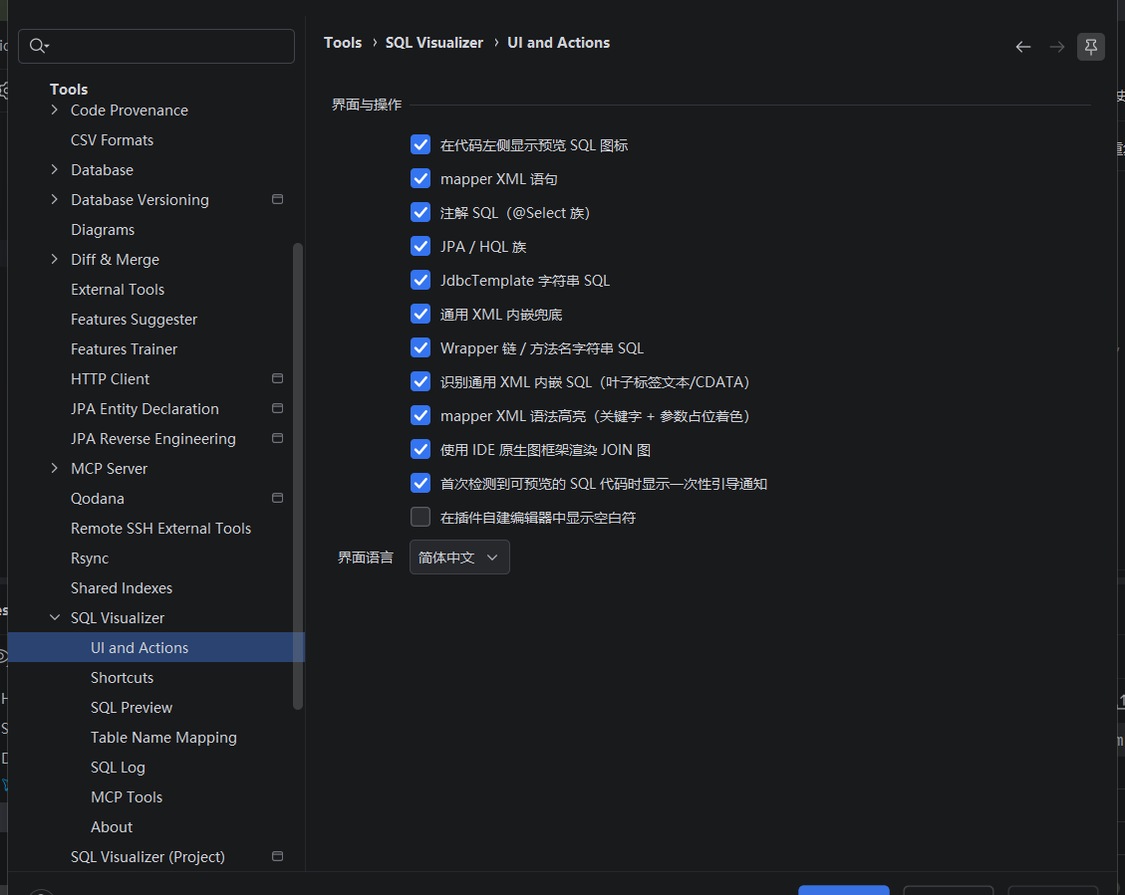Viewport: 1125px width, 895px height.
Task: Select SQL Preview page
Action: coord(131,708)
